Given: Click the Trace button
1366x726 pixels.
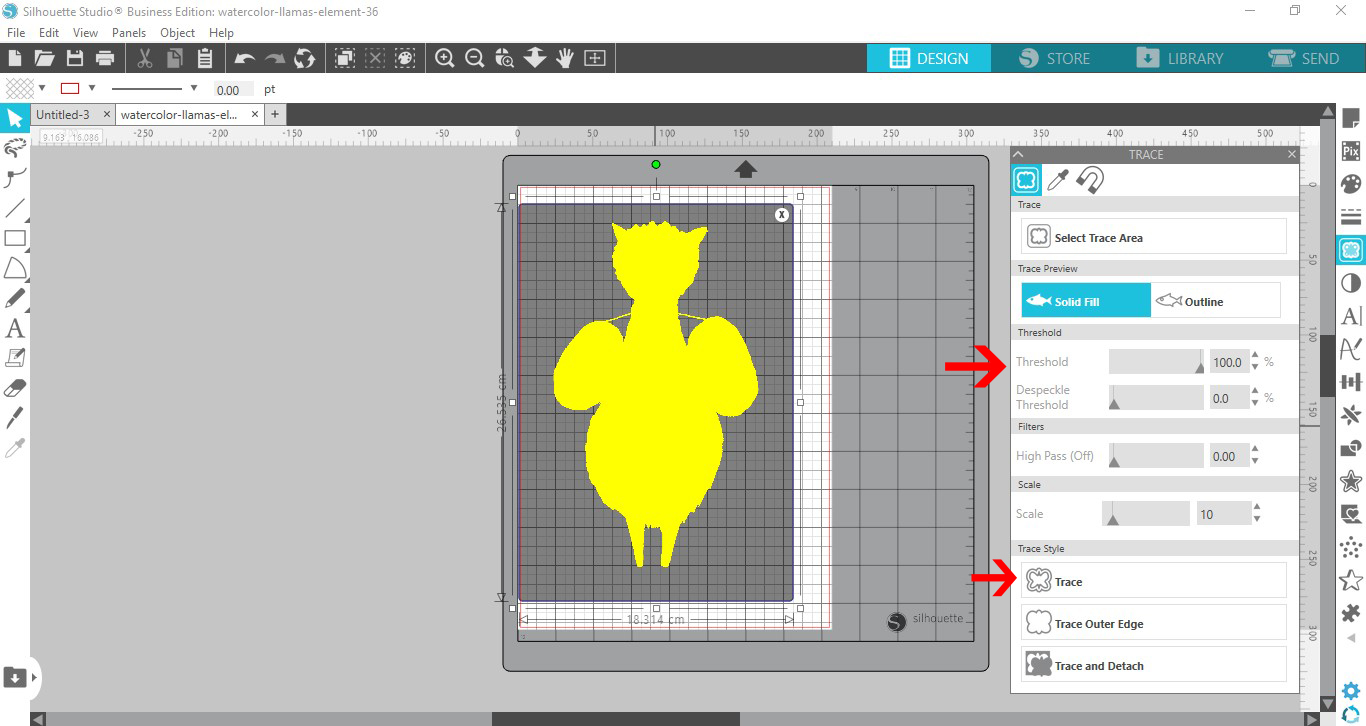Looking at the screenshot, I should [x=1154, y=581].
